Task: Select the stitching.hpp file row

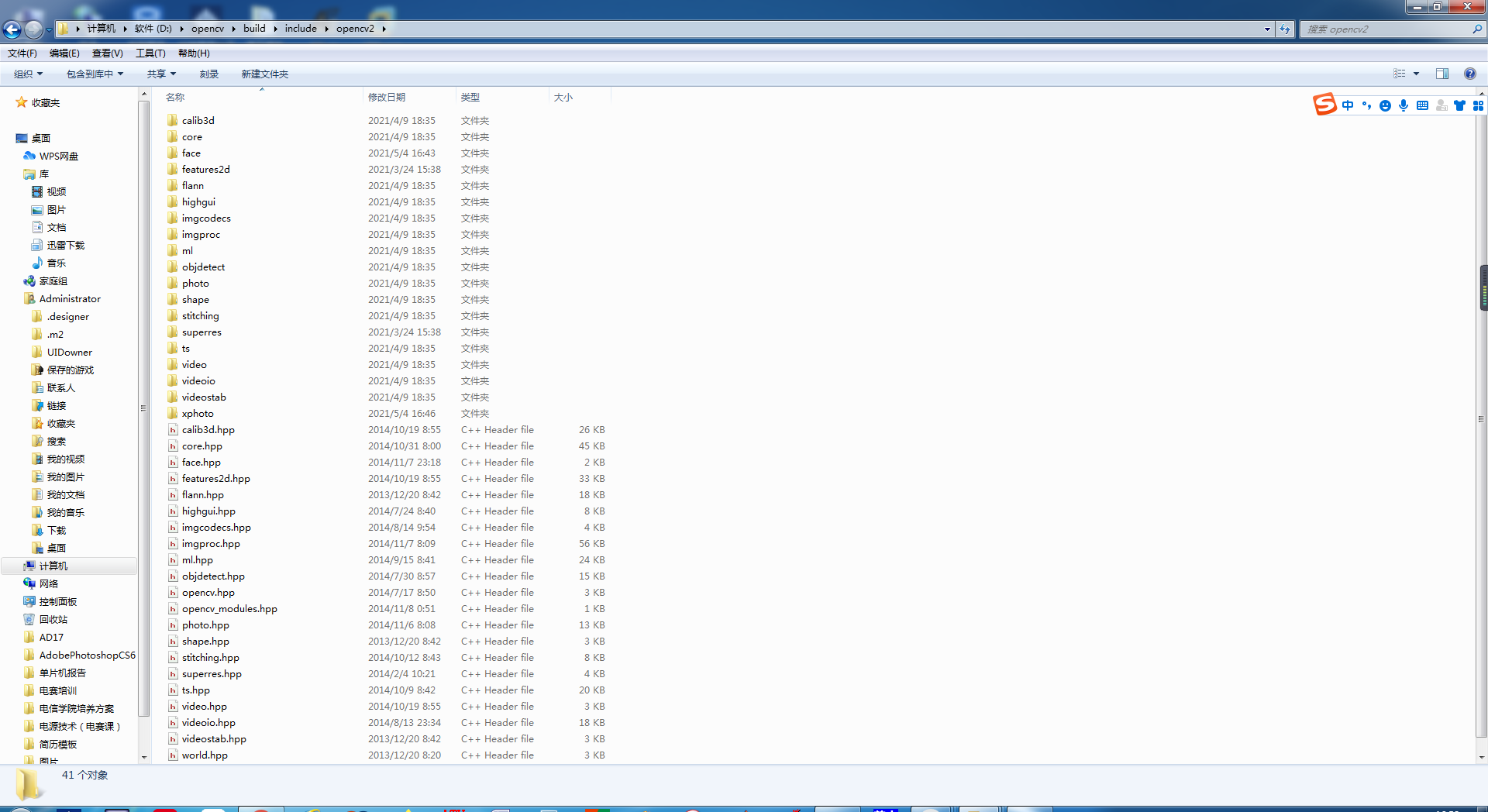Action: 386,657
